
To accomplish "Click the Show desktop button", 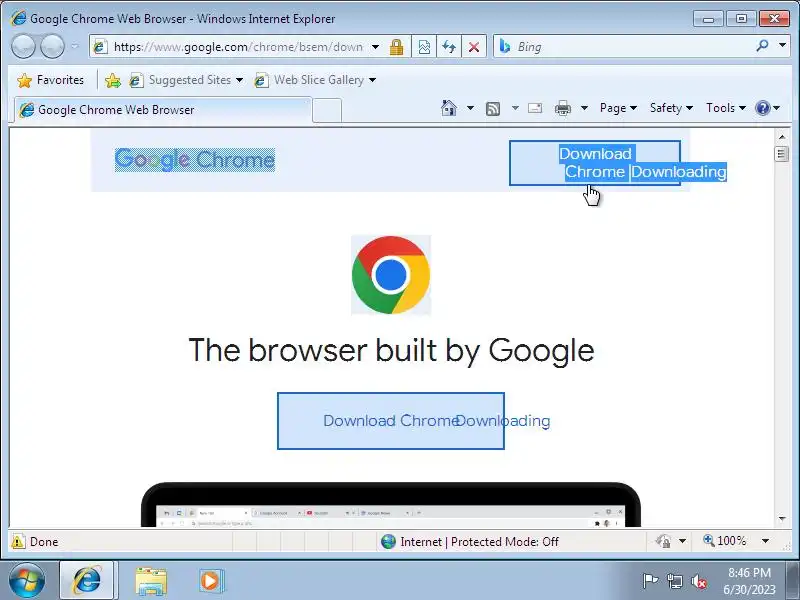I will 794,581.
